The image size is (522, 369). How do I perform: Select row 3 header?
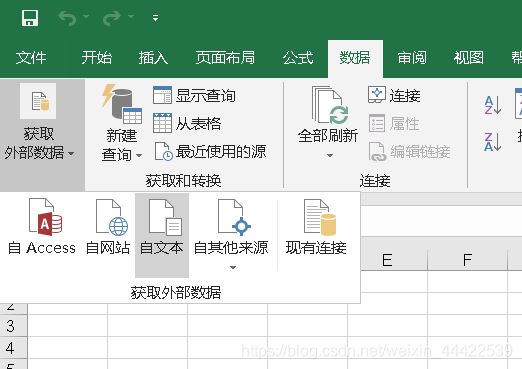pyautogui.click(x=13, y=326)
